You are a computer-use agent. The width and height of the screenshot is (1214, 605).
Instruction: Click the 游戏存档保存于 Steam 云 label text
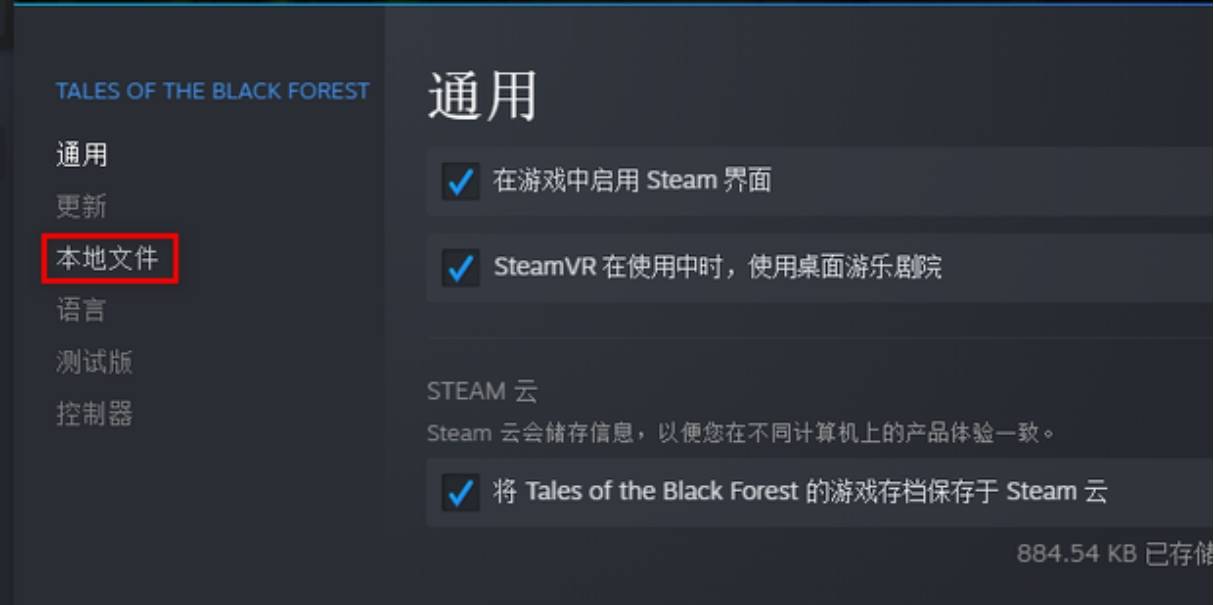coord(800,491)
